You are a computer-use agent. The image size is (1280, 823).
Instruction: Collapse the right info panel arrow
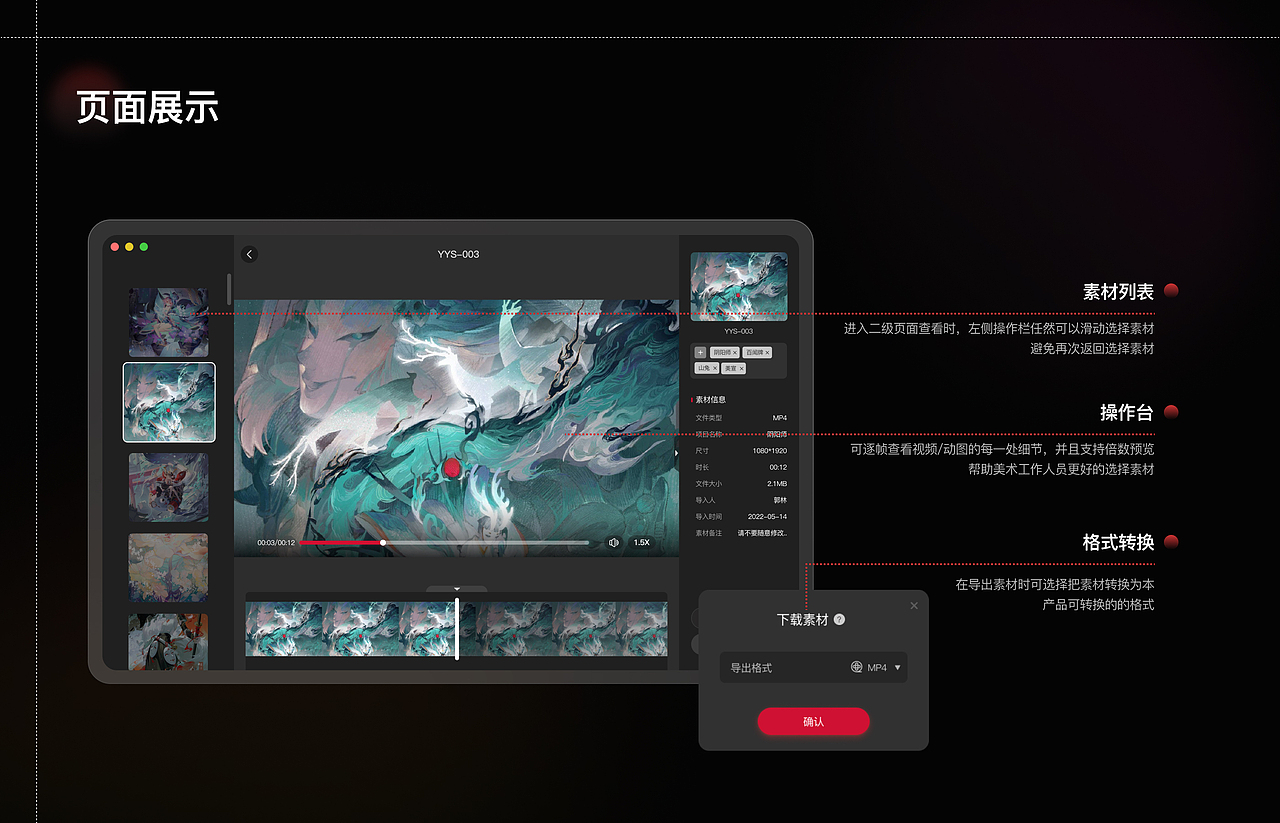coord(677,453)
